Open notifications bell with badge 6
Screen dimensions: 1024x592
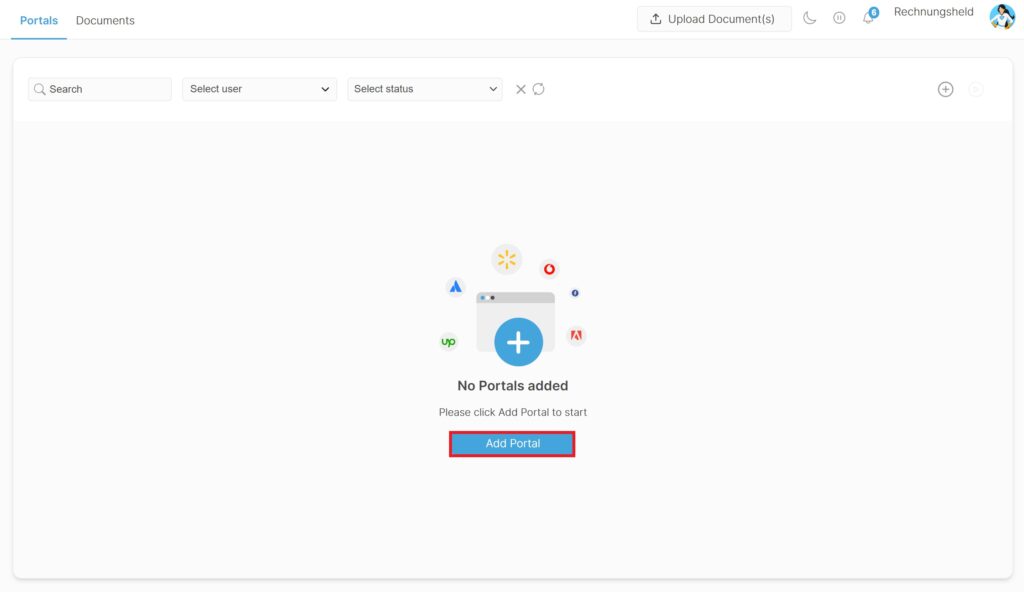click(x=869, y=17)
